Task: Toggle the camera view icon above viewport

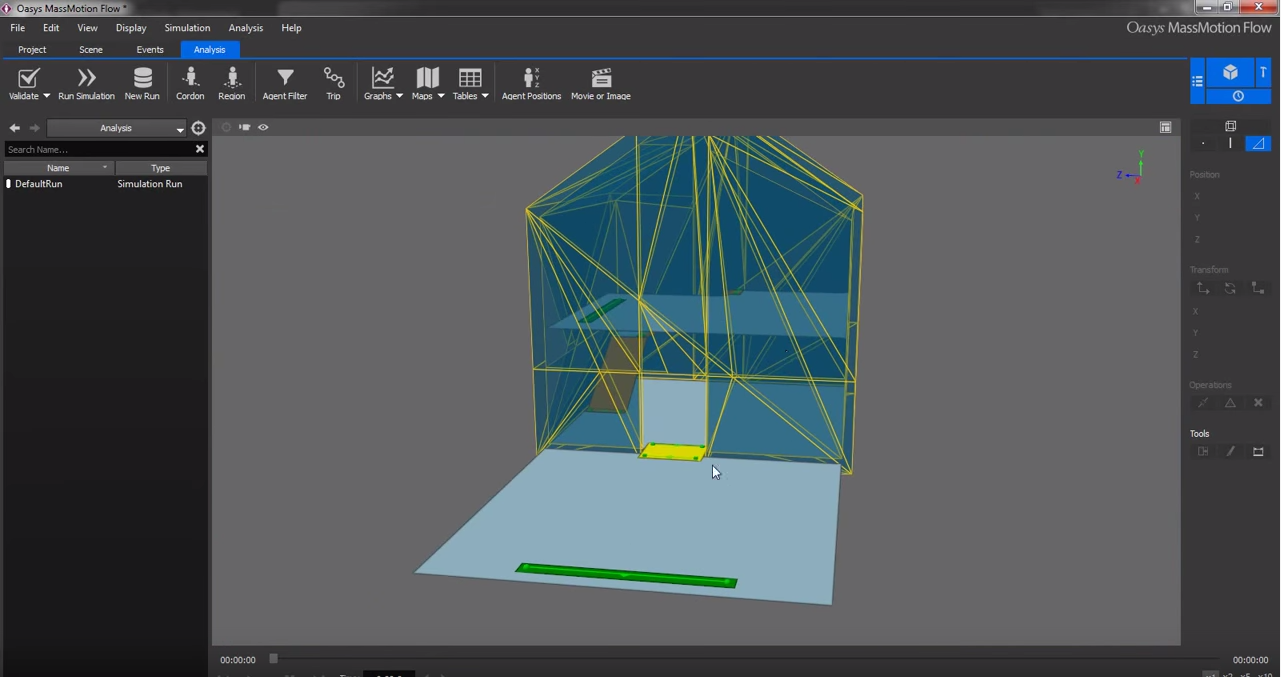Action: pyautogui.click(x=245, y=127)
